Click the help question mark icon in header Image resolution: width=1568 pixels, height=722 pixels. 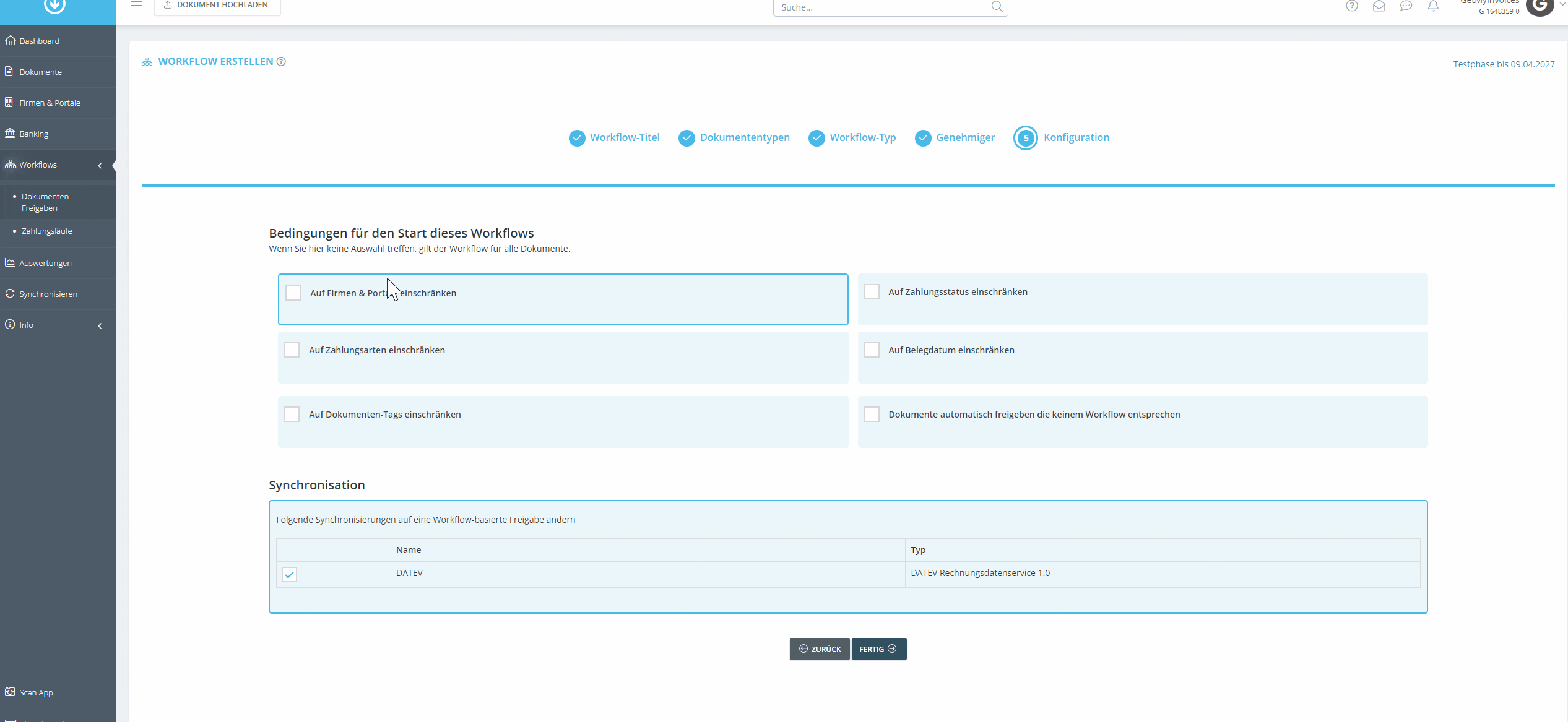point(1352,6)
